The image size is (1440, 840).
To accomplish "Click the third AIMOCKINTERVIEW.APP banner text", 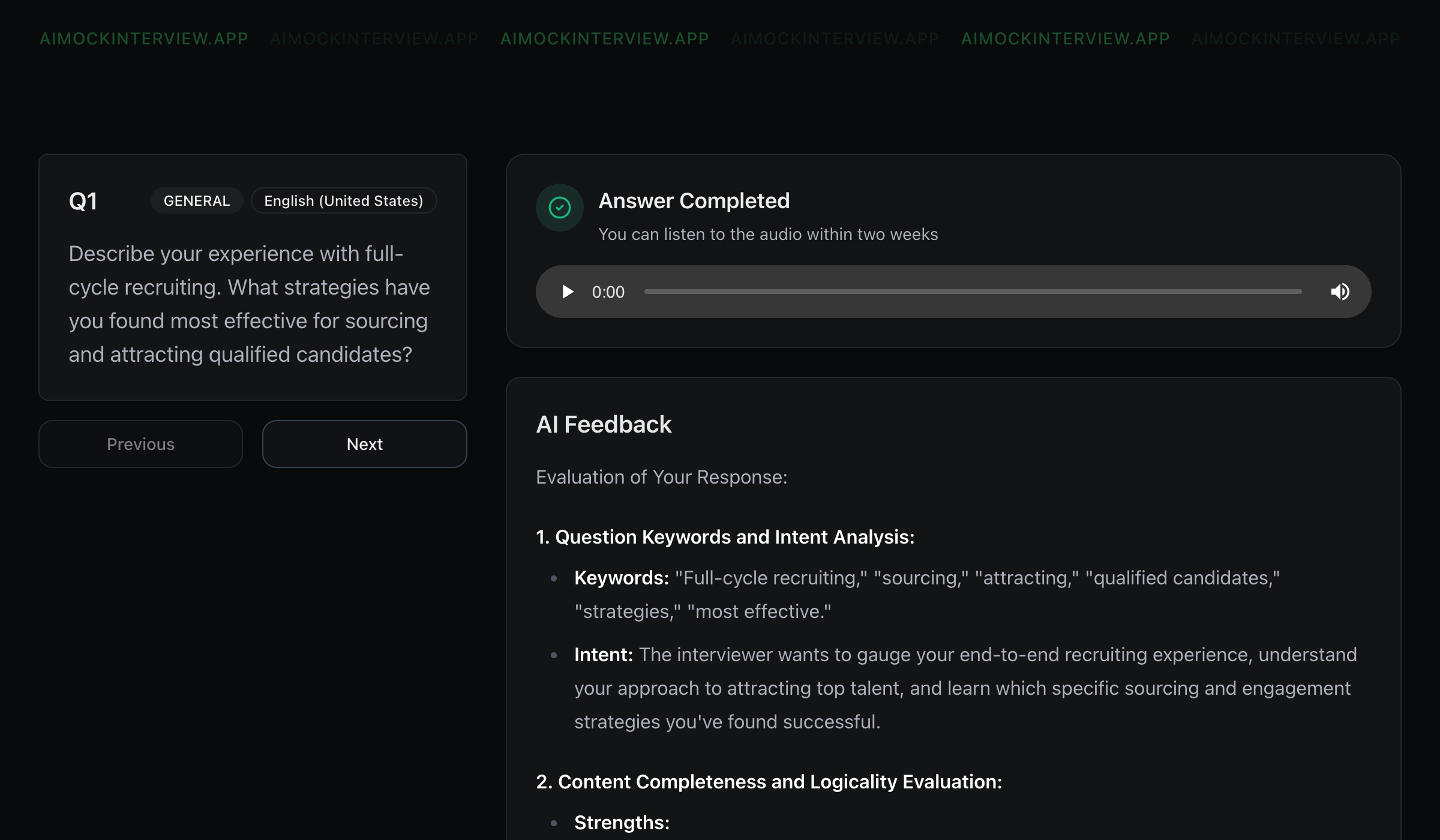I will [604, 38].
